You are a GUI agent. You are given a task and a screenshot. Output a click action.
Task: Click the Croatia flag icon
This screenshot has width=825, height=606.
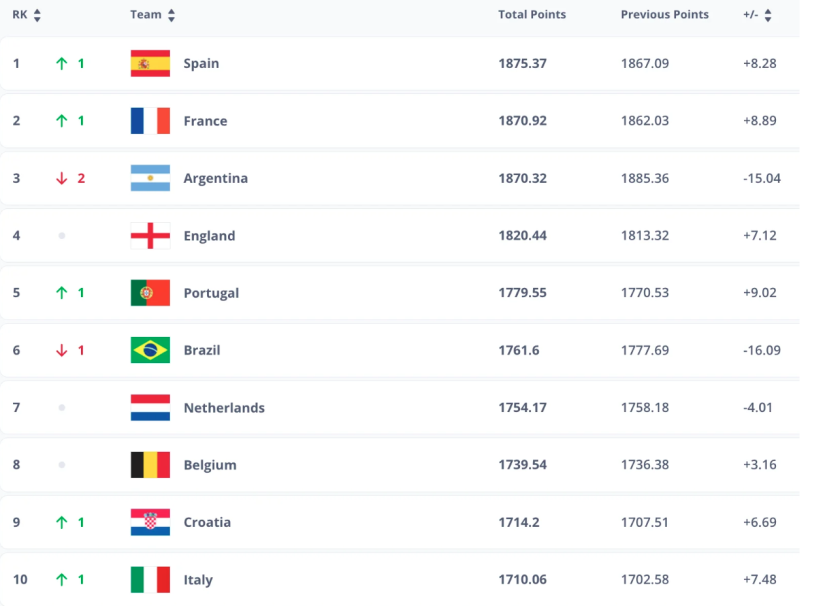click(150, 522)
